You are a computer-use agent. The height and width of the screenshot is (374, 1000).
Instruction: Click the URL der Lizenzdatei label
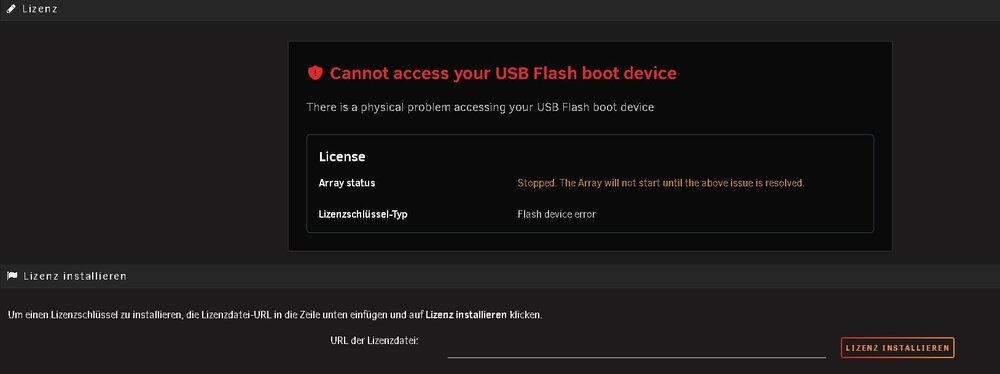pos(374,340)
